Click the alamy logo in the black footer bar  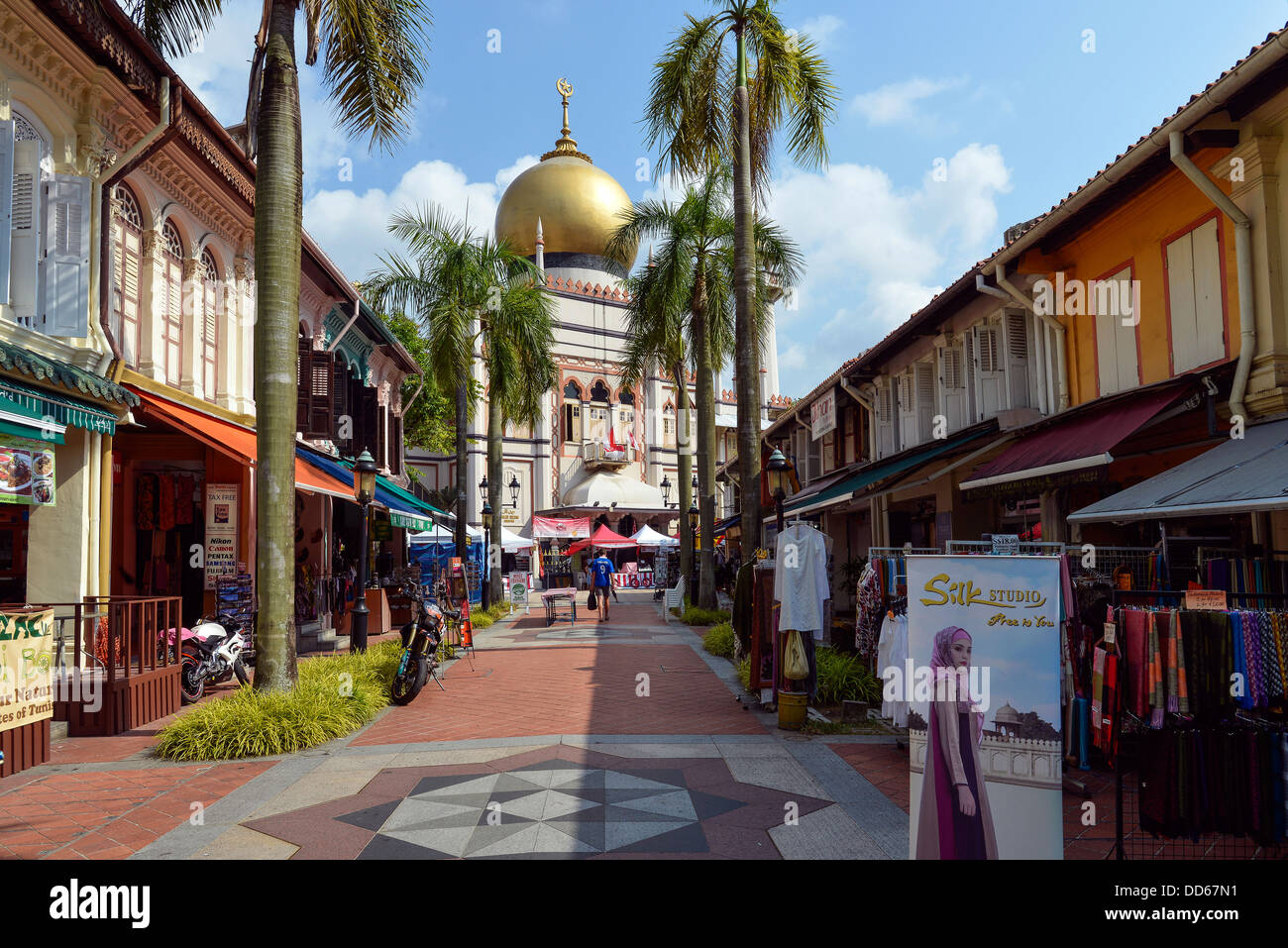tap(99, 903)
